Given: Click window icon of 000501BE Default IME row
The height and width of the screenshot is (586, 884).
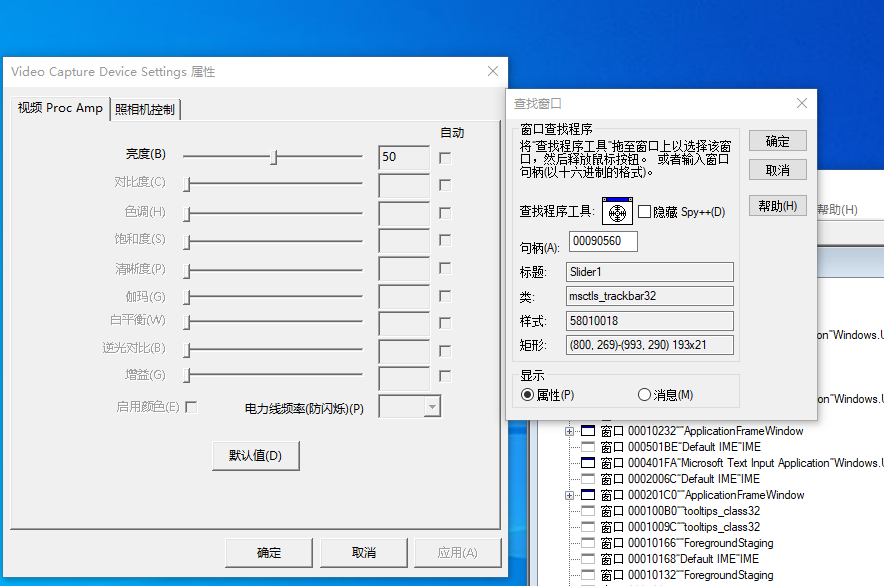Looking at the screenshot, I should pyautogui.click(x=588, y=447).
